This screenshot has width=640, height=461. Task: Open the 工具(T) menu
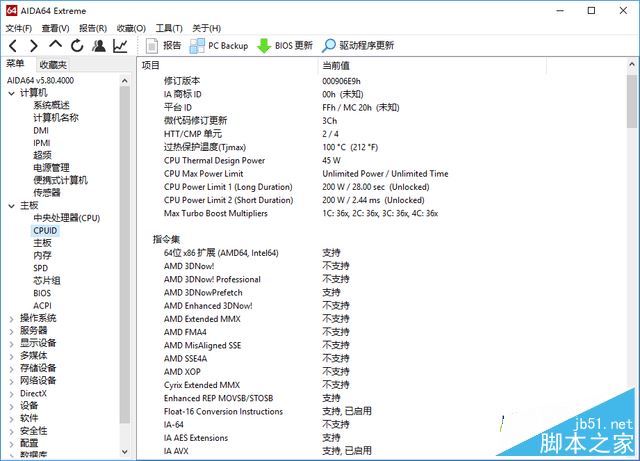[x=169, y=28]
